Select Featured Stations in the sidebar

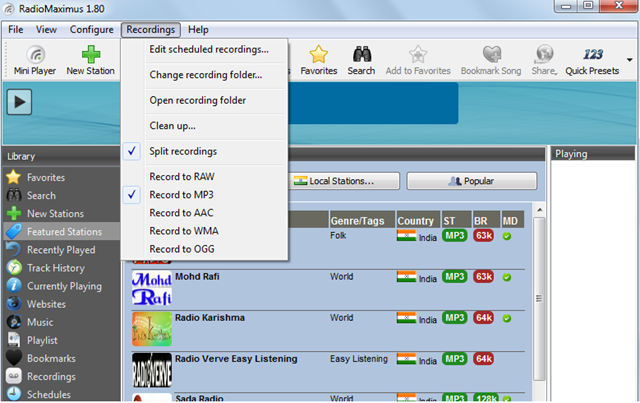point(62,232)
